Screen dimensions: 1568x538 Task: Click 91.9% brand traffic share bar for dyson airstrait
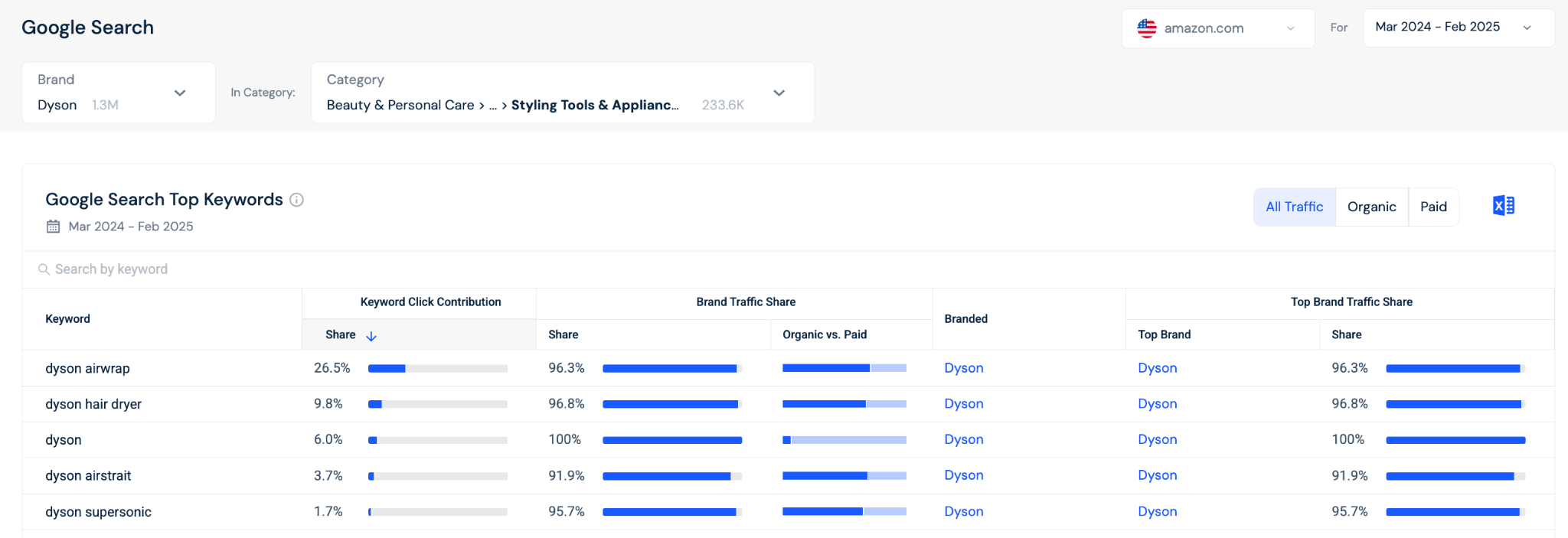[x=672, y=476]
